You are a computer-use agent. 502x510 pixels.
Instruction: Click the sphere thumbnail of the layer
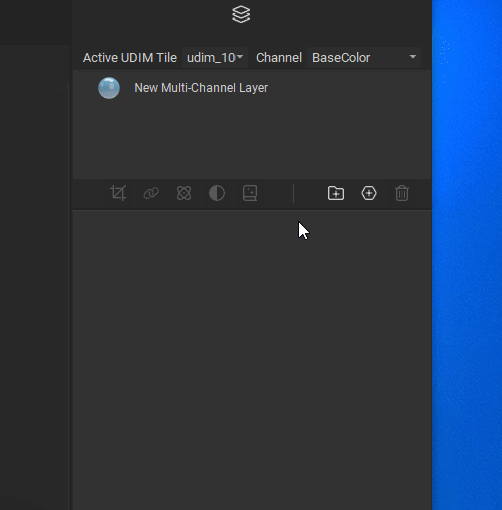point(109,88)
